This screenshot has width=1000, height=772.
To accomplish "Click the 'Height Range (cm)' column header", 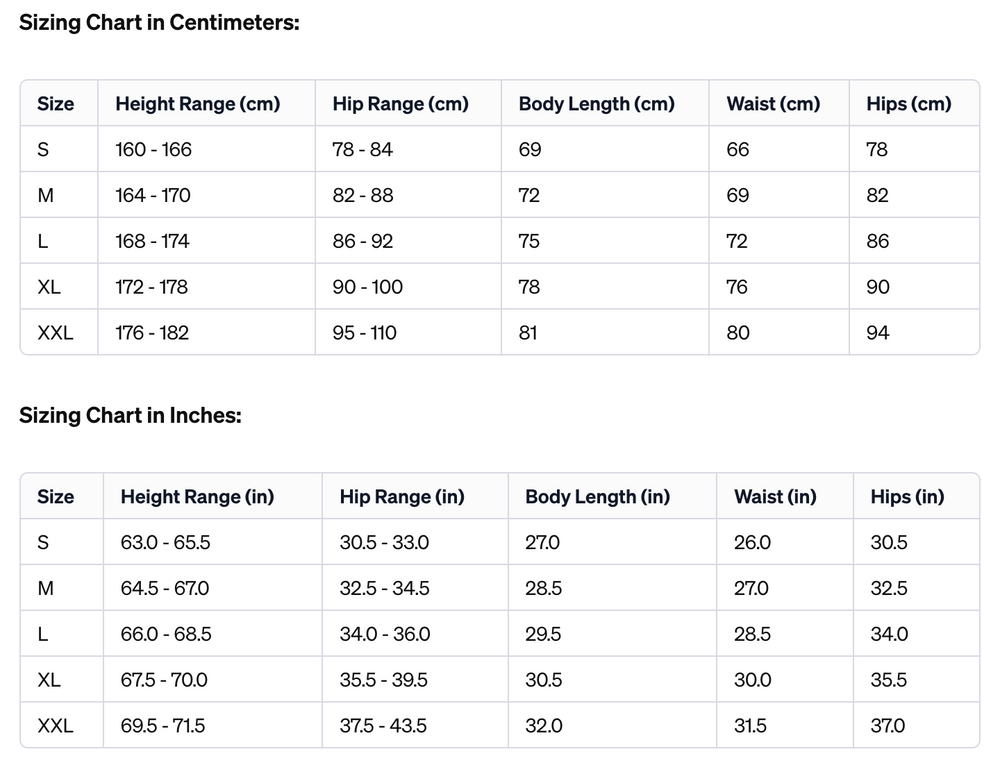I will pos(198,104).
